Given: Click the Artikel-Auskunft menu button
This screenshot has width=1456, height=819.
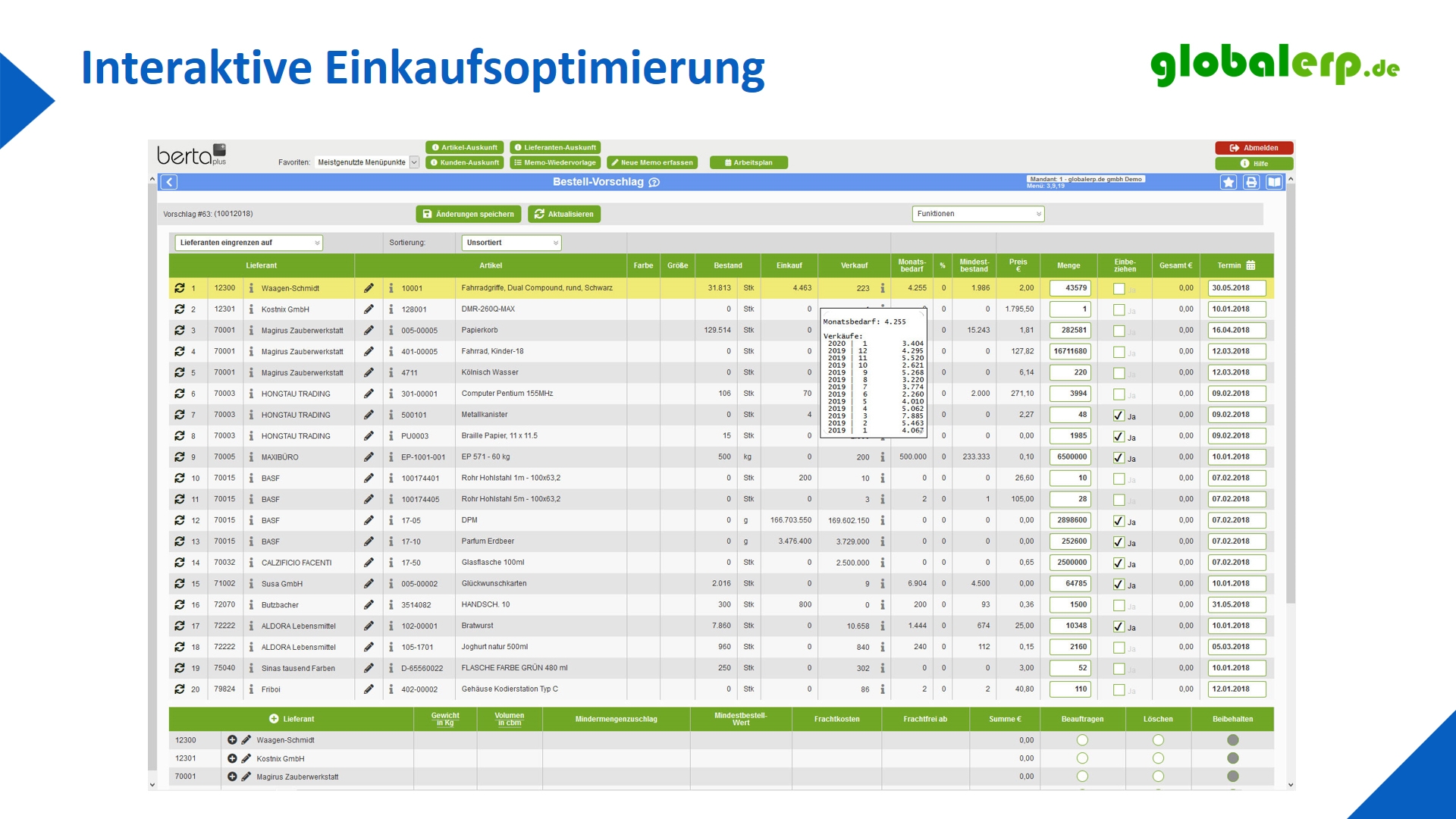Looking at the screenshot, I should pyautogui.click(x=464, y=148).
